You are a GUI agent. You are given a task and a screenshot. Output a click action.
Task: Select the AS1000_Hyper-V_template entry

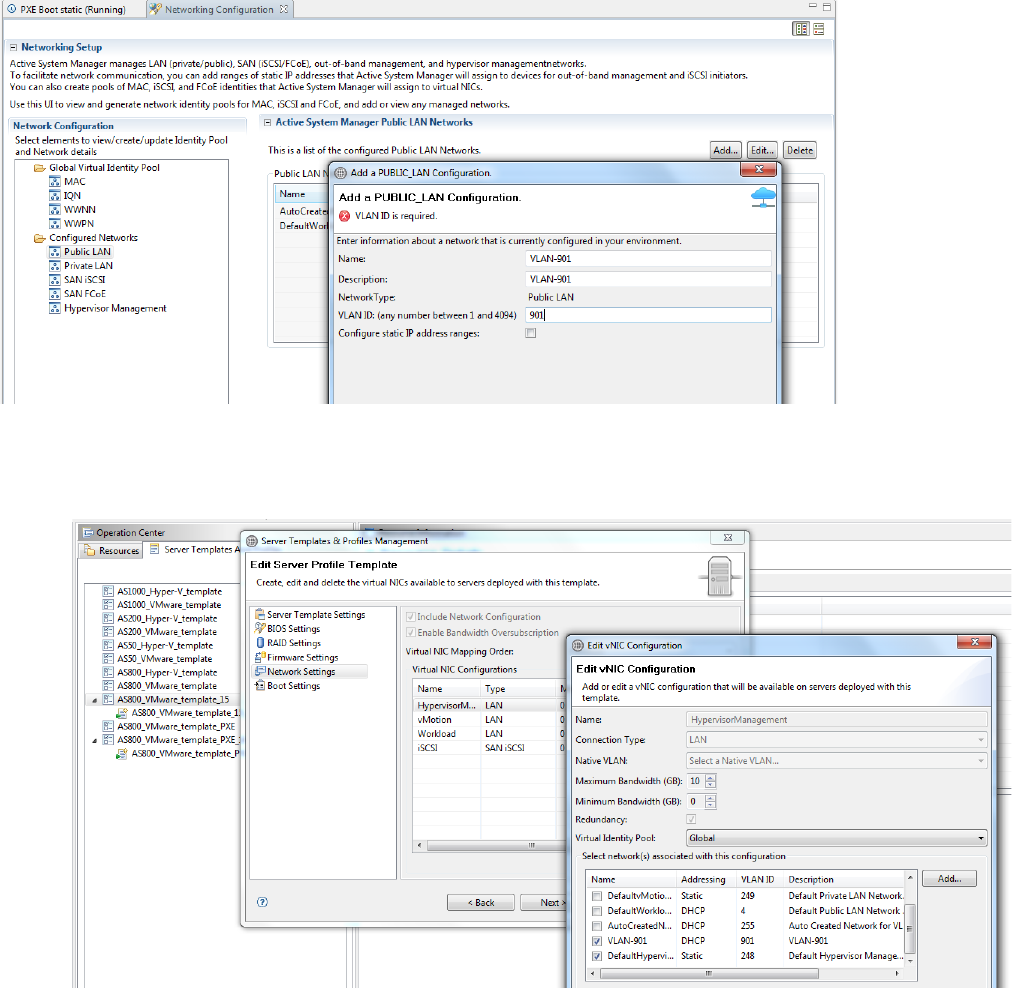point(168,592)
